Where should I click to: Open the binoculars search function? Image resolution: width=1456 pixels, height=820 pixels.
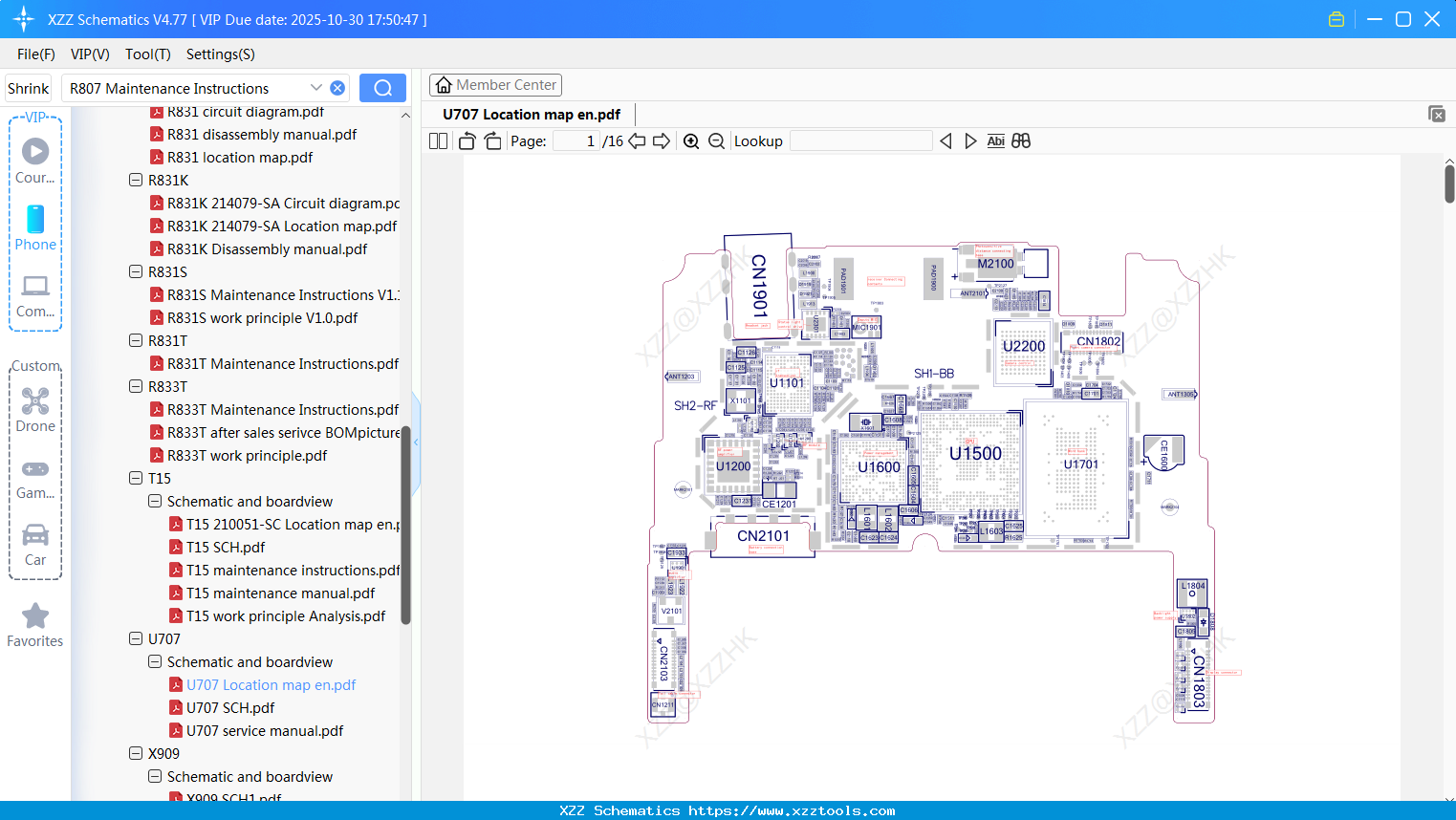tap(1019, 140)
